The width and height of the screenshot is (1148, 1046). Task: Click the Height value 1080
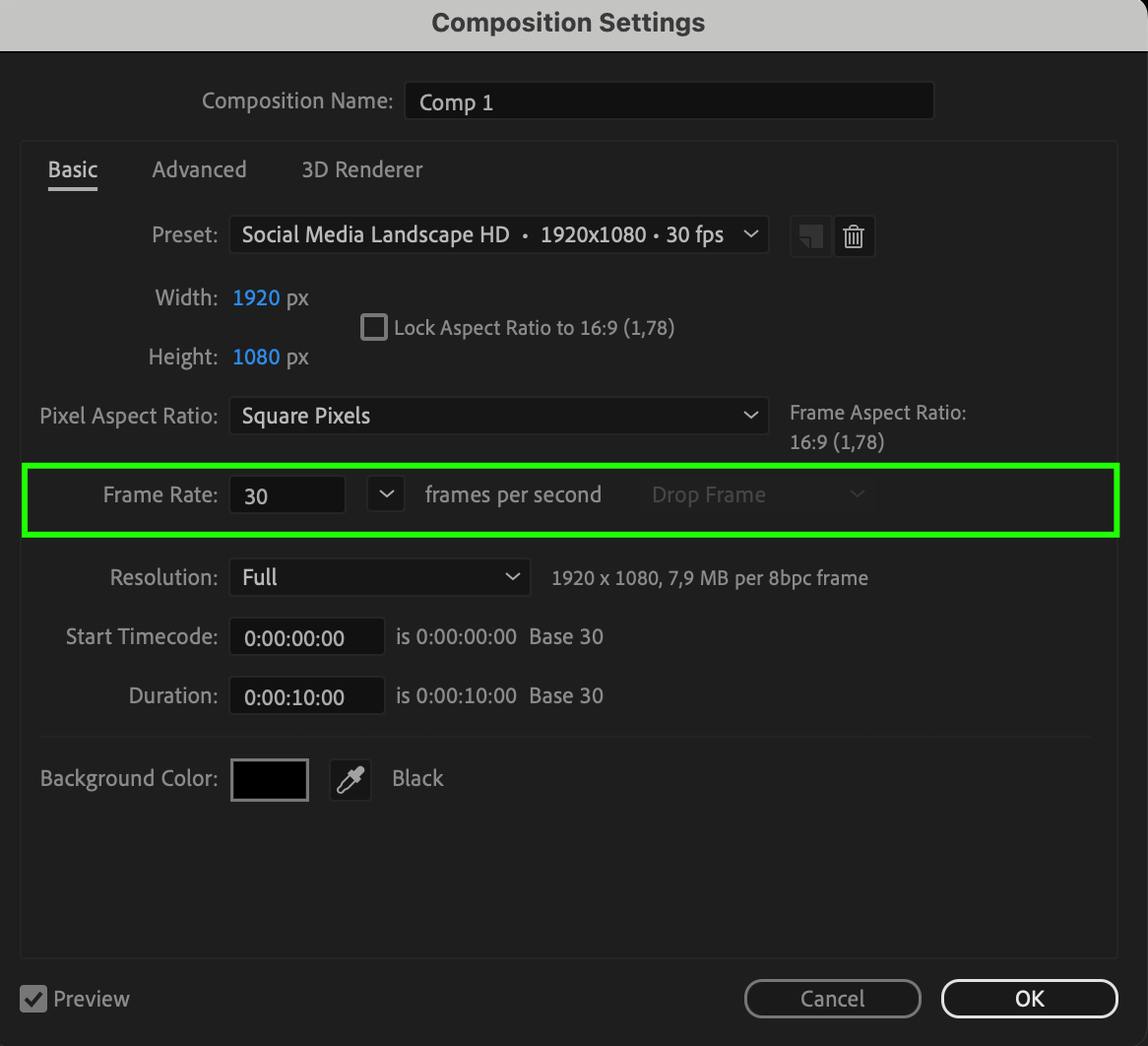256,357
